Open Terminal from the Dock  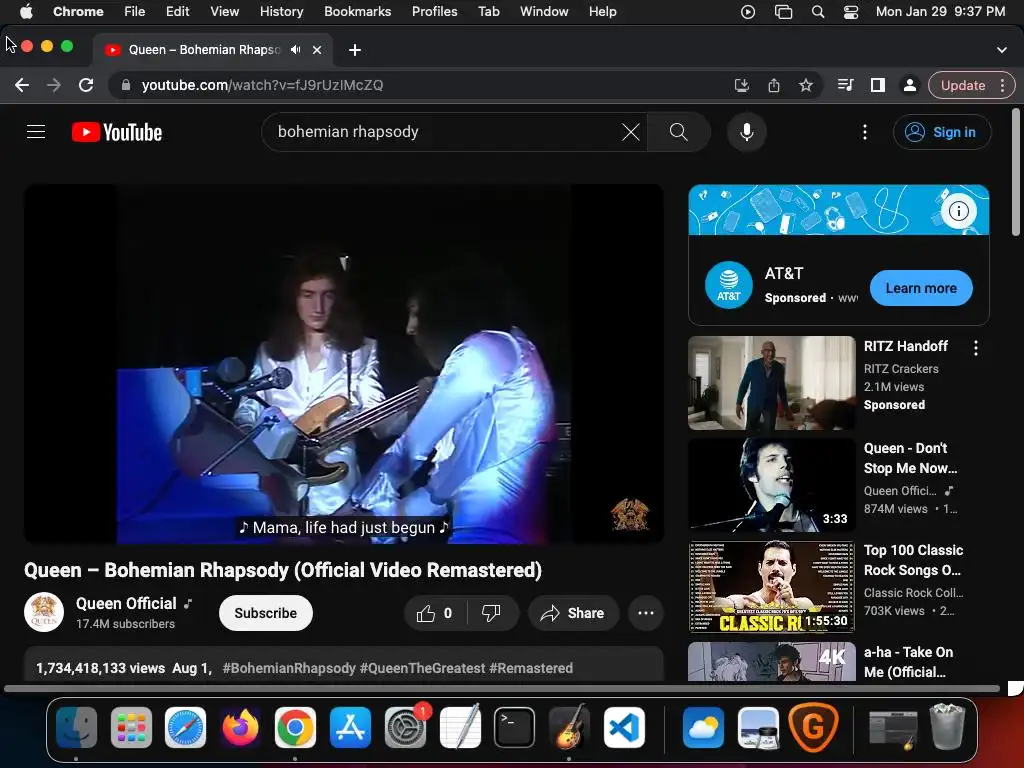(x=514, y=728)
